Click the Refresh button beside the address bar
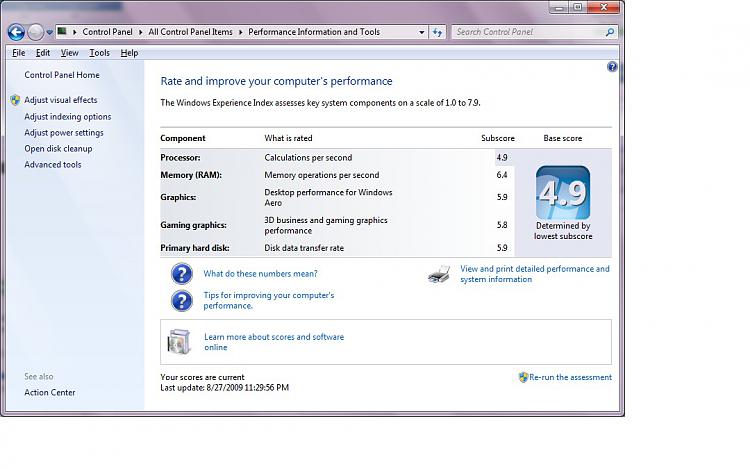This screenshot has width=750, height=469. pos(437,32)
